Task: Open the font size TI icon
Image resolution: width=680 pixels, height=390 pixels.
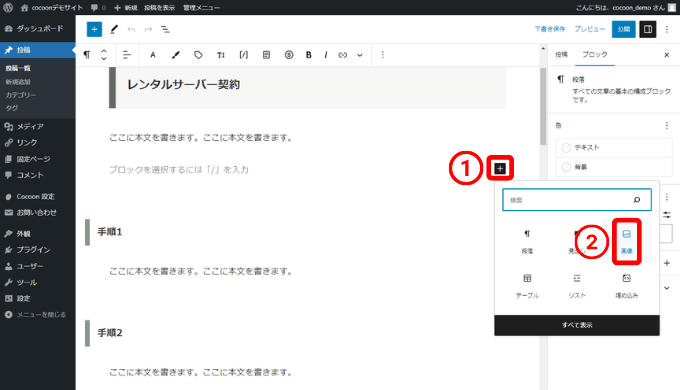Action: (x=221, y=55)
